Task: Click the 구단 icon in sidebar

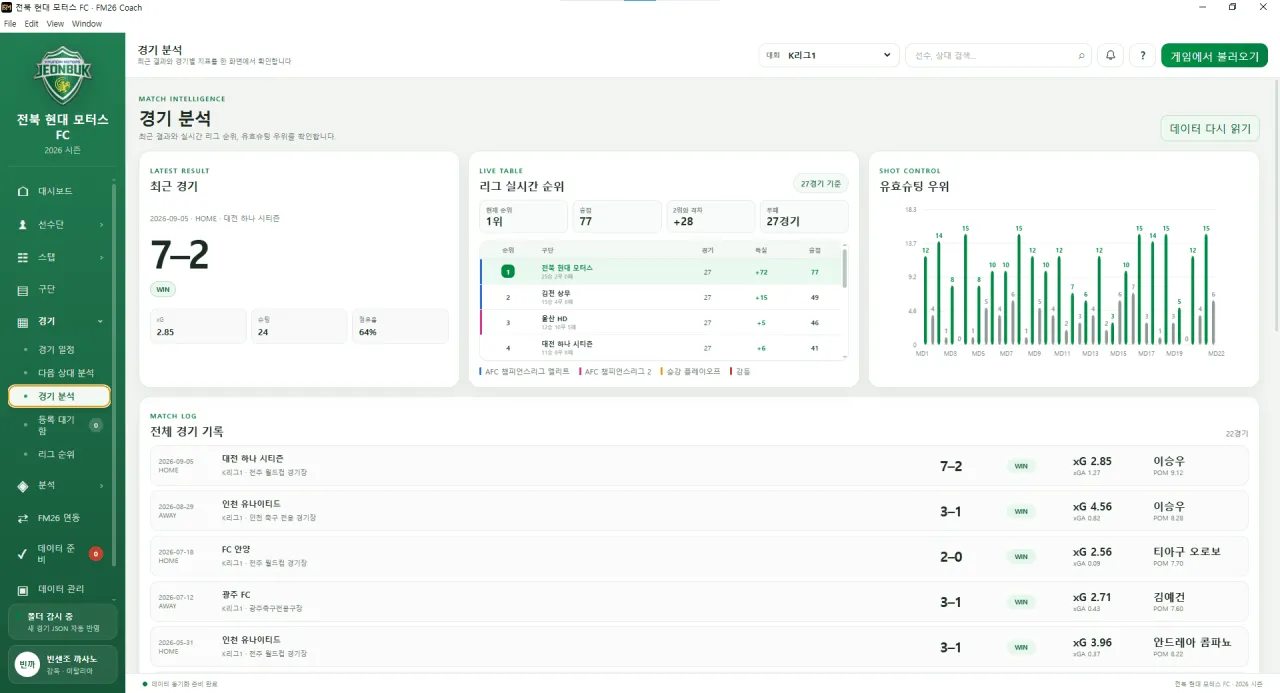Action: coord(23,290)
